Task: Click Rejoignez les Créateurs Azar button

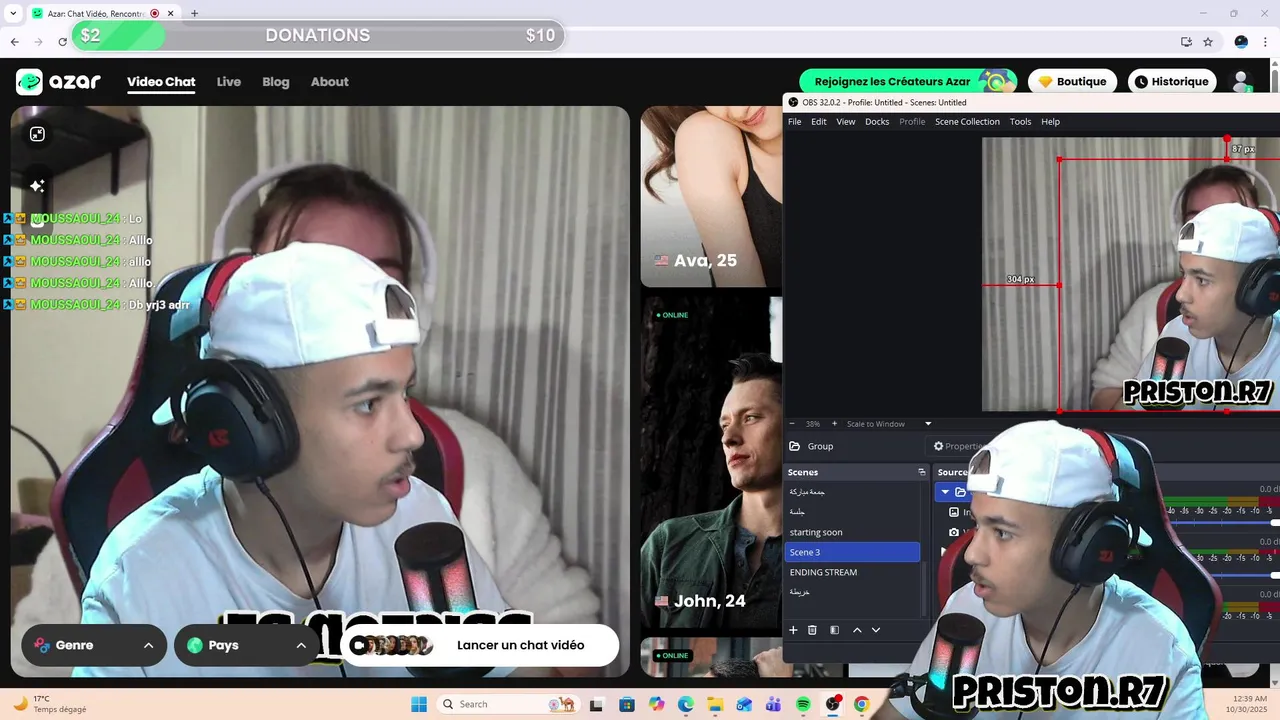Action: (x=908, y=82)
